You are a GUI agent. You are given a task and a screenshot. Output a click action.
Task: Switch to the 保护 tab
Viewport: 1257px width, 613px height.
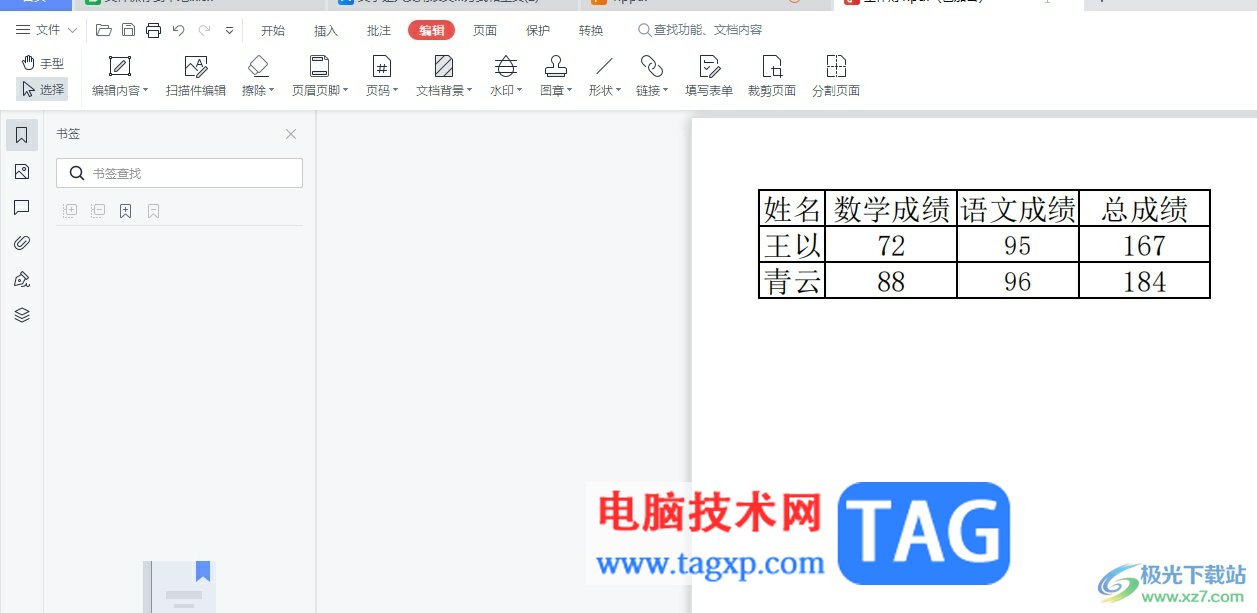538,31
